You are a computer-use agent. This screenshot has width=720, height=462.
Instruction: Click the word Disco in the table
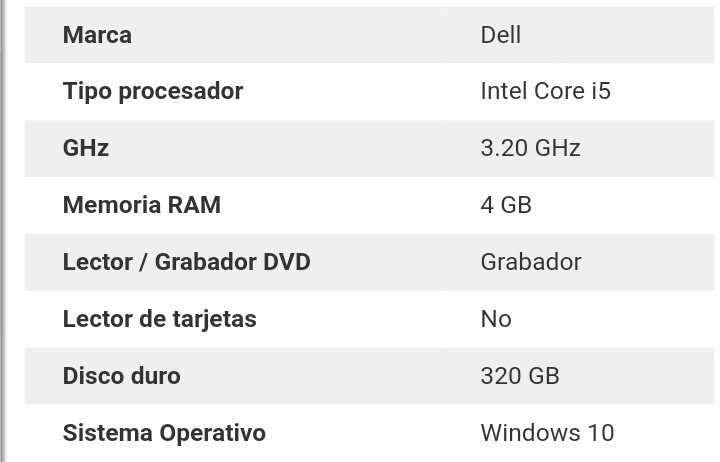click(x=93, y=376)
